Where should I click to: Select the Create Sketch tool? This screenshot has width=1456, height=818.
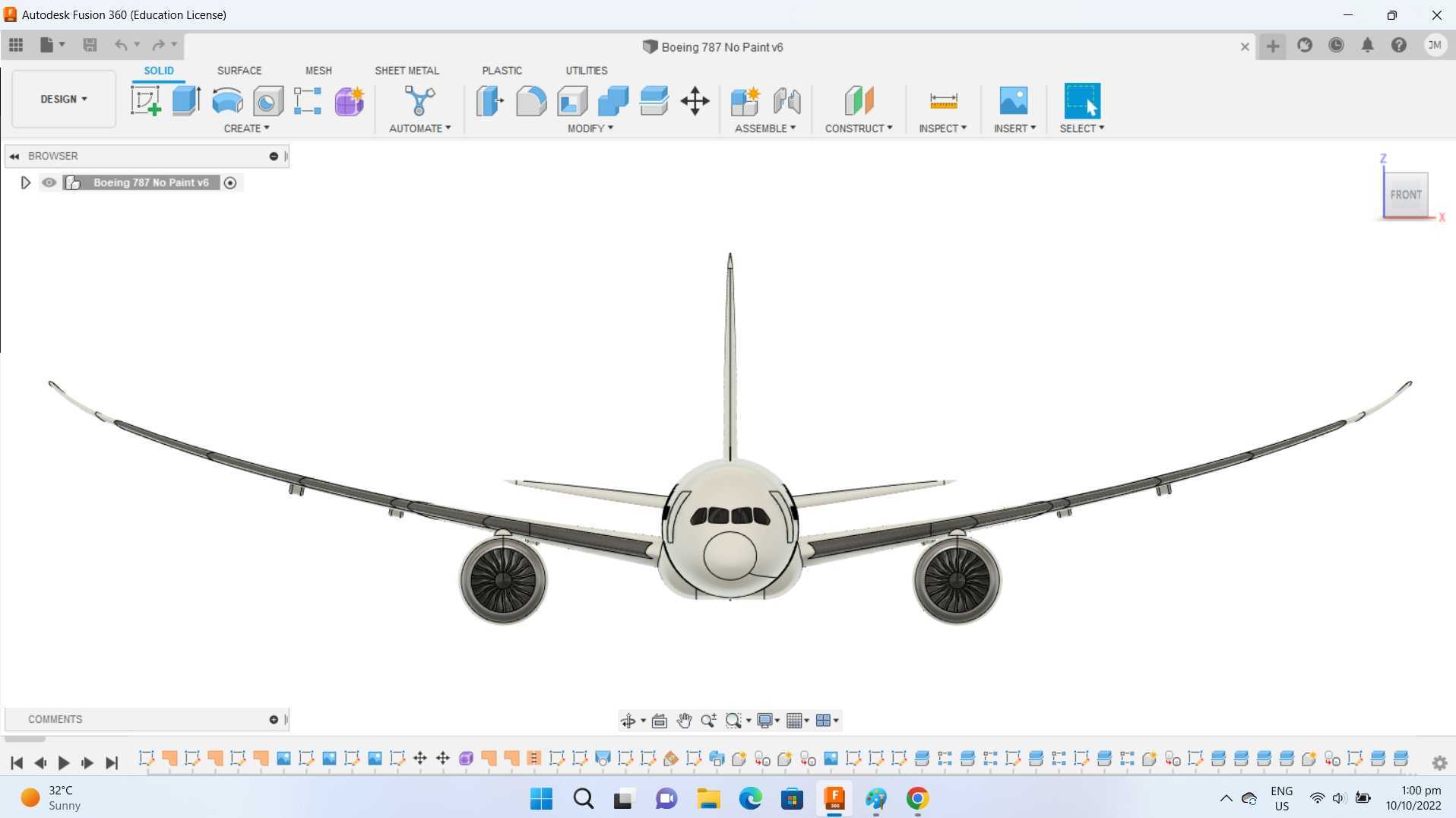(145, 100)
